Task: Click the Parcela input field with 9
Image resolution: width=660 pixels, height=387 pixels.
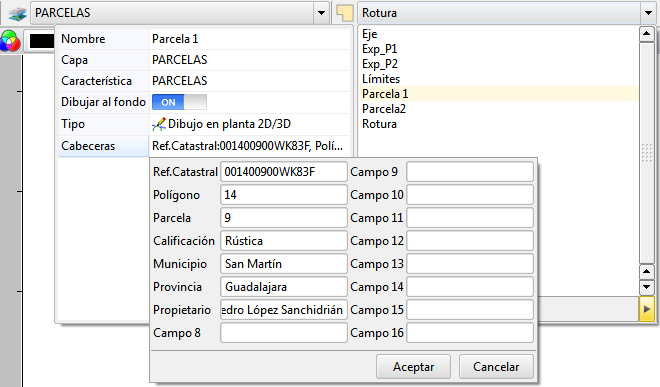Action: [284, 218]
